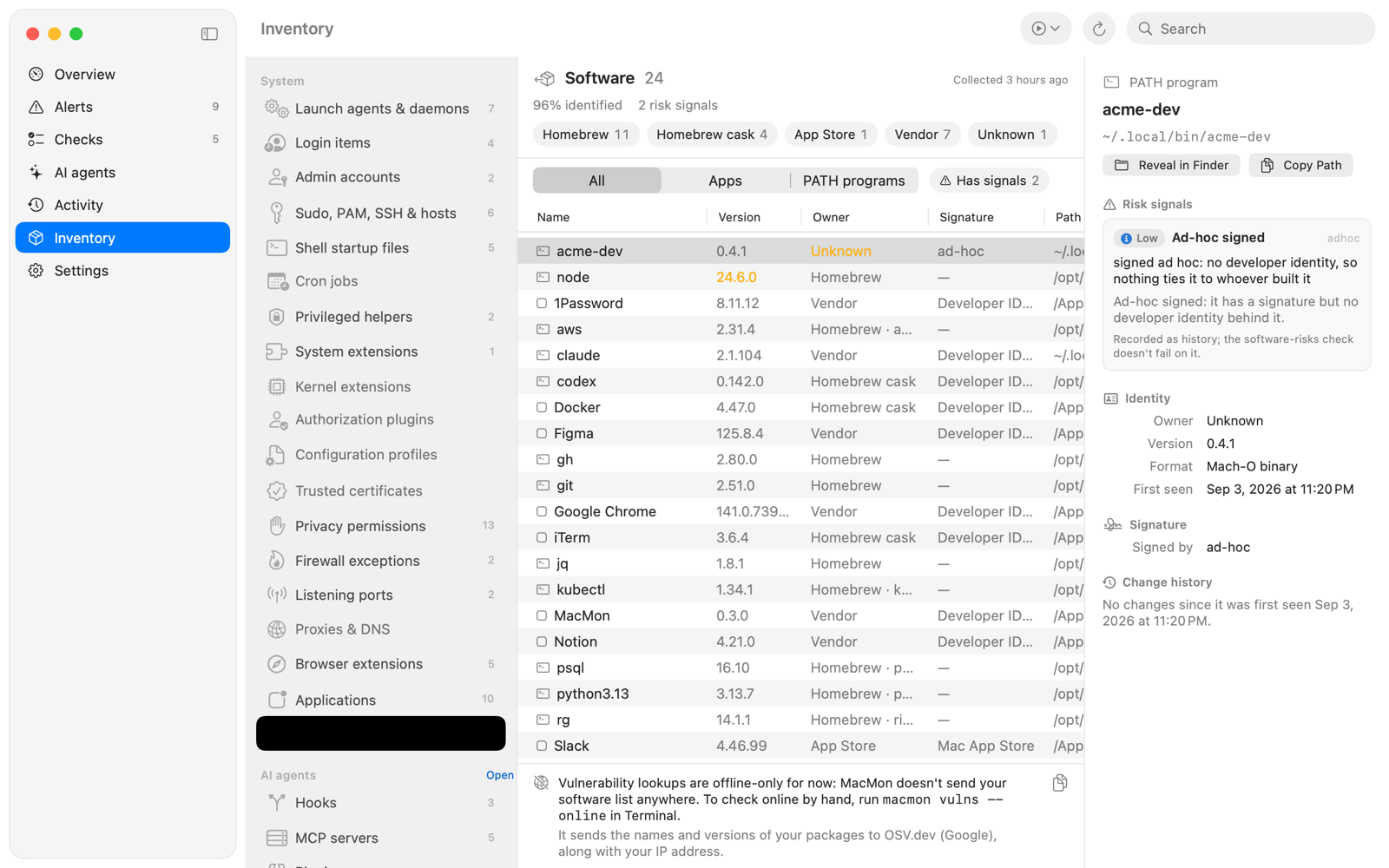This screenshot has height=868, width=1389.
Task: Click the Applications icon
Action: (x=277, y=700)
